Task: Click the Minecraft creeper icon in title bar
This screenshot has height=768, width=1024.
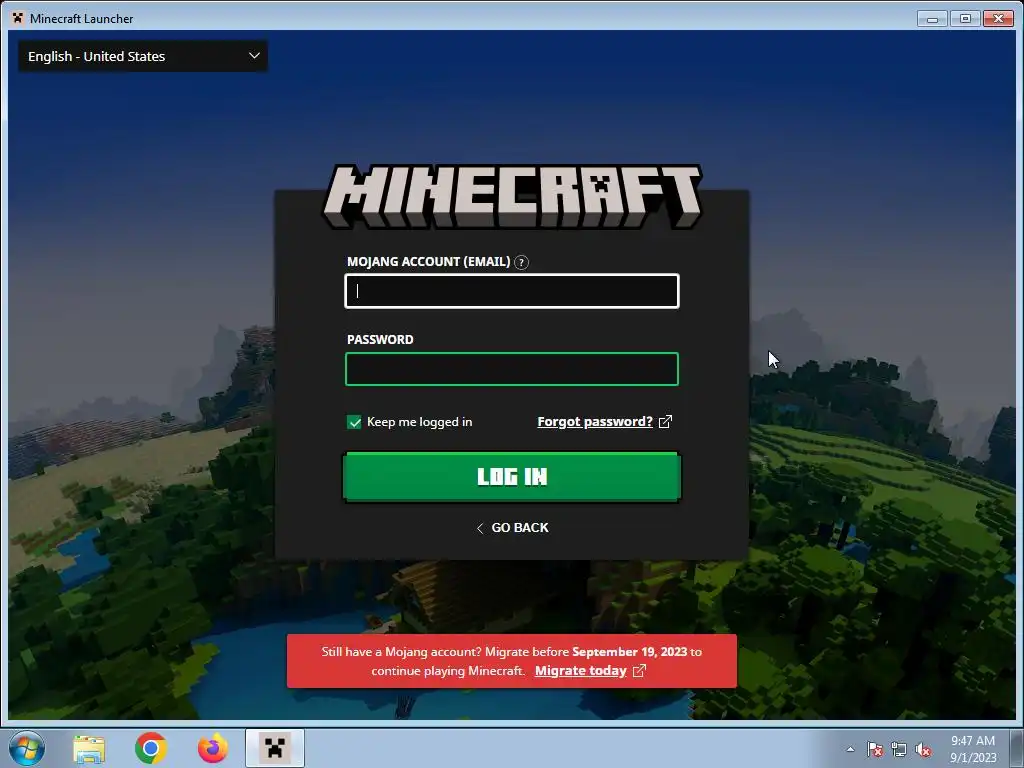Action: (x=18, y=18)
